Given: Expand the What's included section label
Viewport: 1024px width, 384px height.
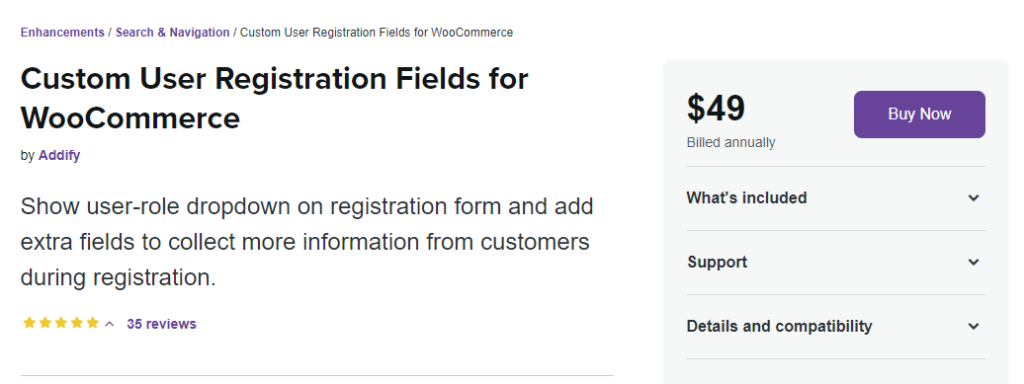Looking at the screenshot, I should pyautogui.click(x=746, y=198).
